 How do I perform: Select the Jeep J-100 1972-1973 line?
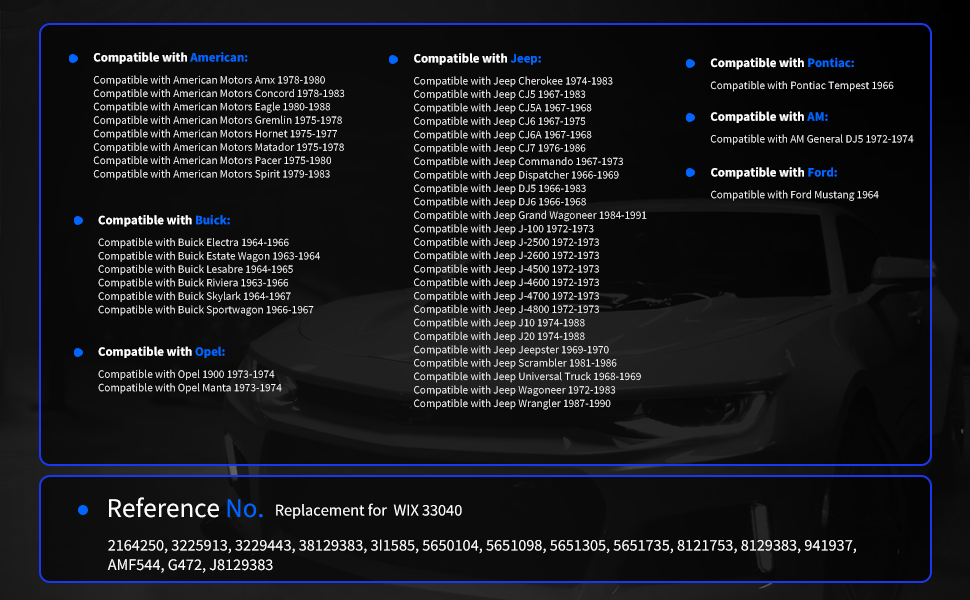tap(504, 229)
